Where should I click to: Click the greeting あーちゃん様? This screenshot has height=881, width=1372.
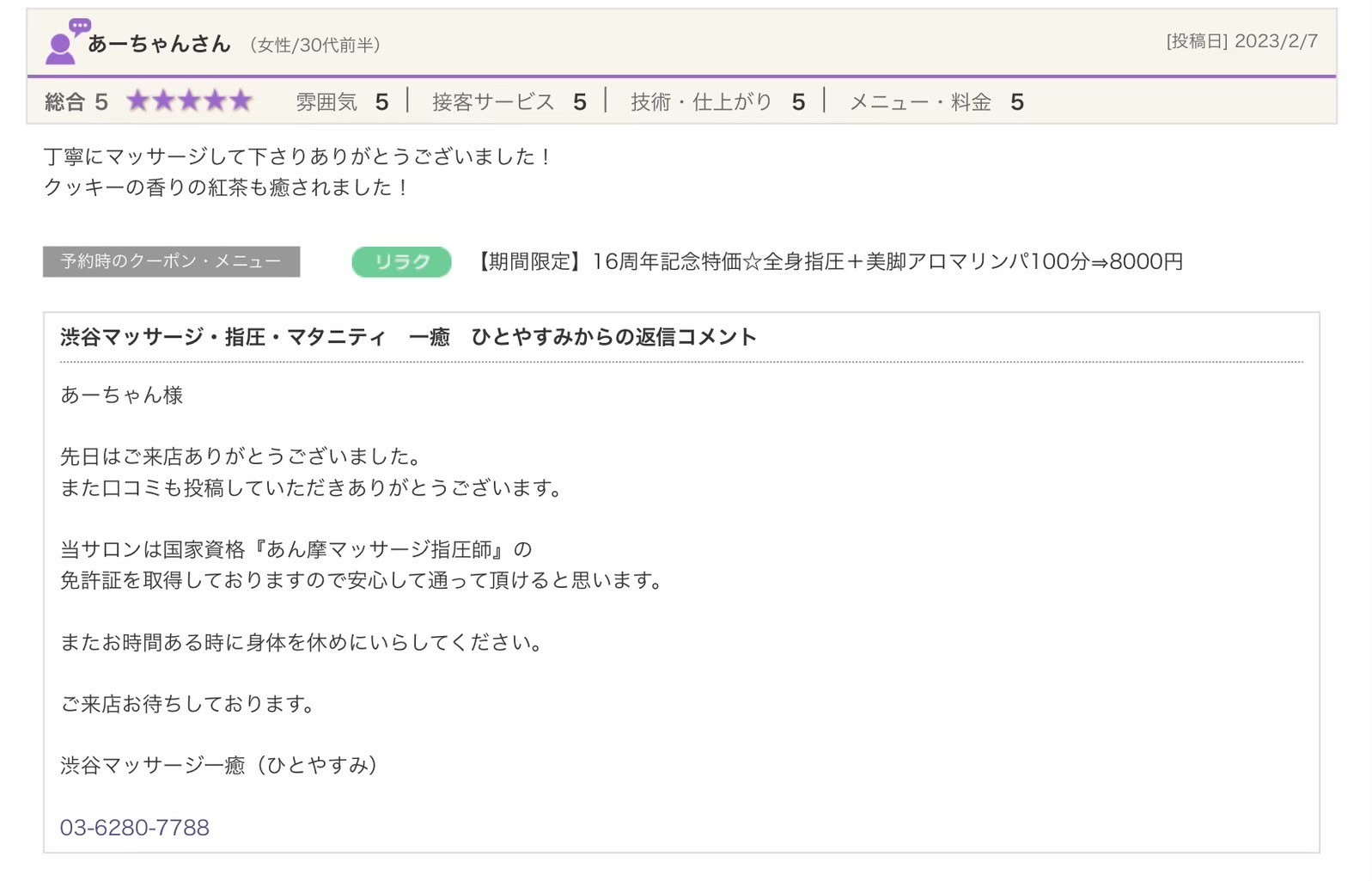(x=121, y=395)
